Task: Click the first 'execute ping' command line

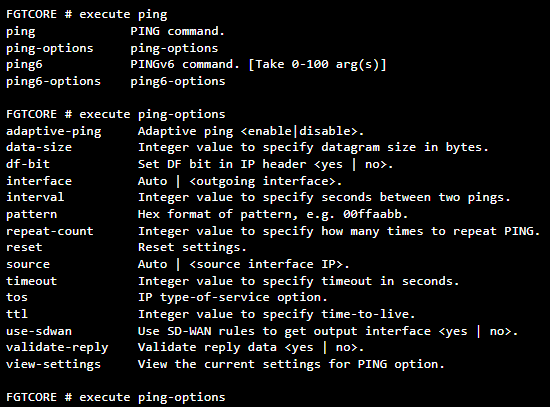Action: pos(87,14)
